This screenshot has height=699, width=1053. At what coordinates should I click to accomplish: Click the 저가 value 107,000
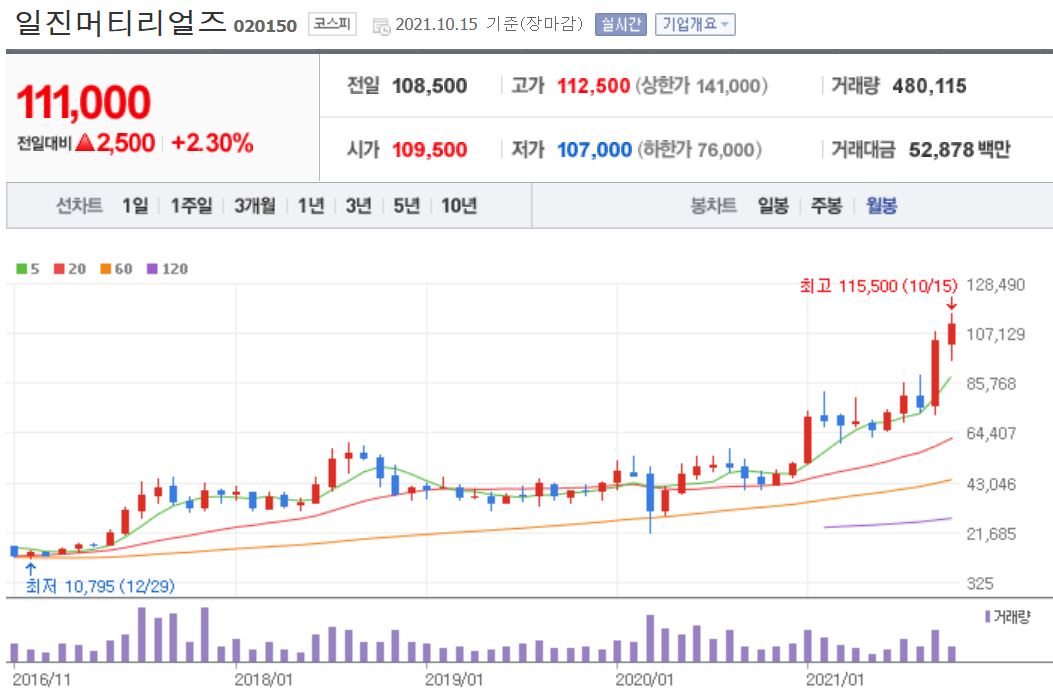(594, 149)
